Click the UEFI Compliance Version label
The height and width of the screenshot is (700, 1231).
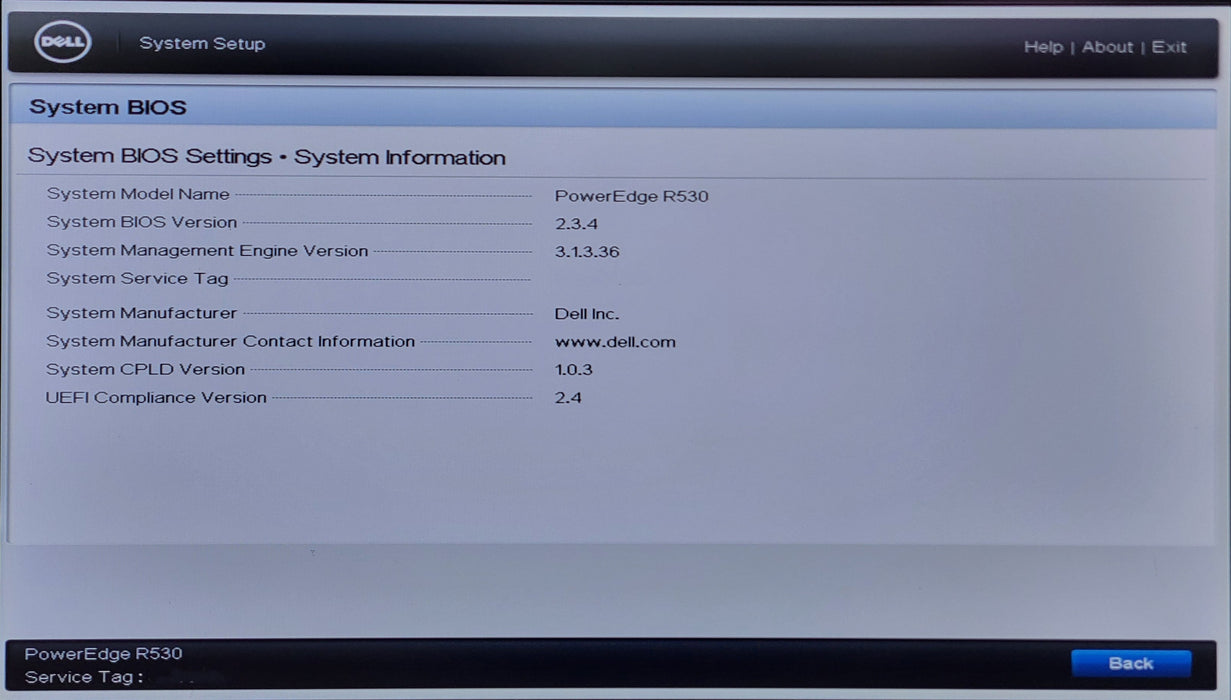156,397
